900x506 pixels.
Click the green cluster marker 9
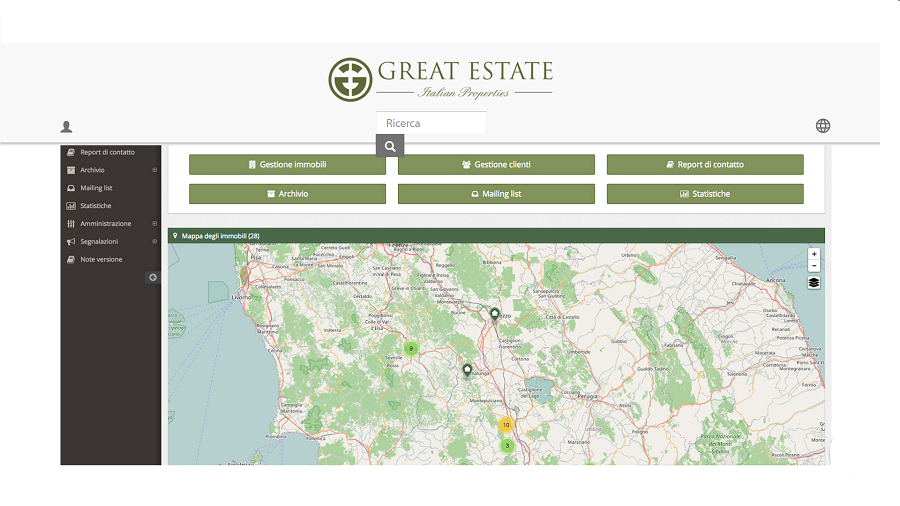click(411, 348)
